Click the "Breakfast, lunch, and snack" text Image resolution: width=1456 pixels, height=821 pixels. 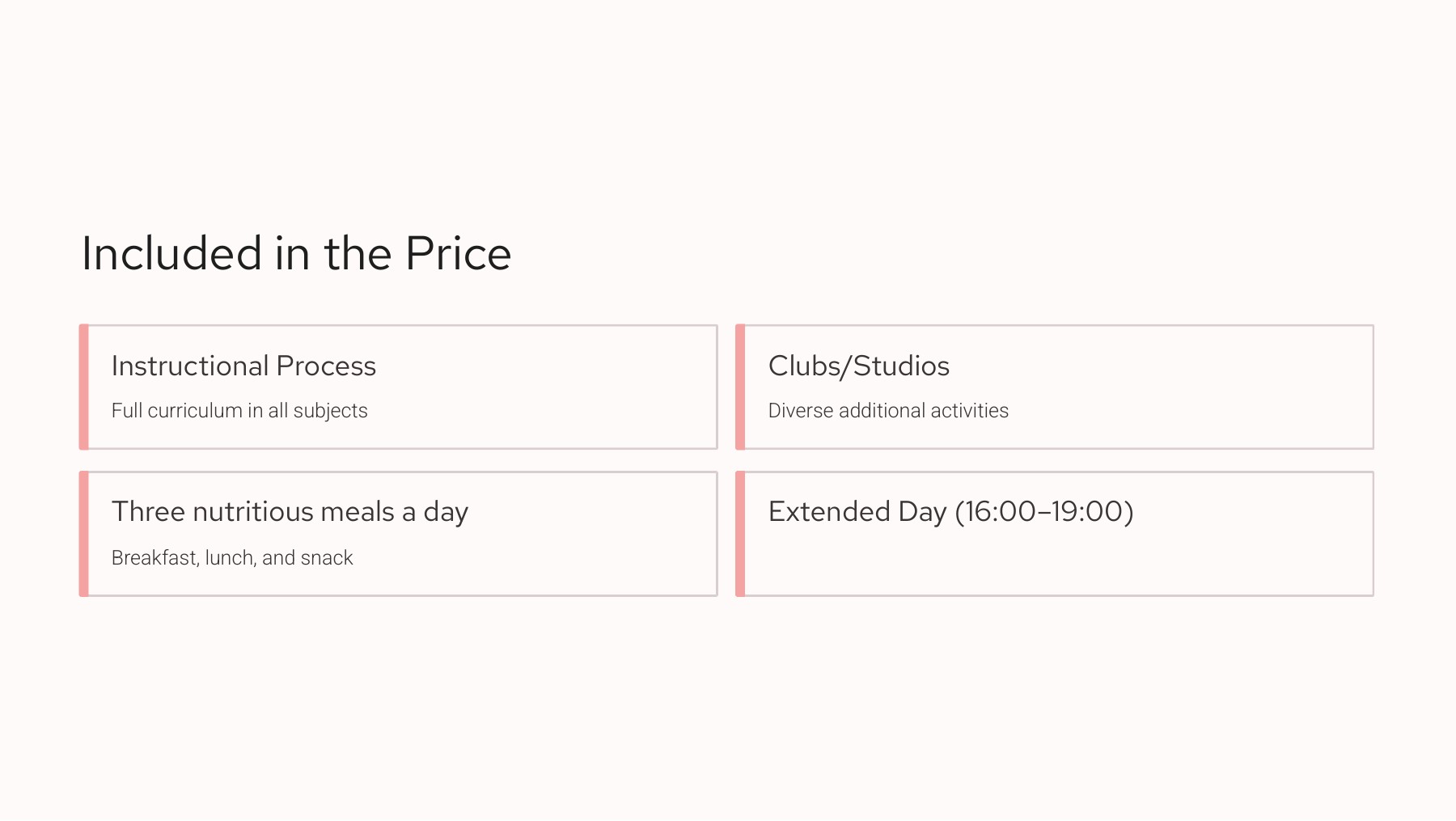click(232, 558)
